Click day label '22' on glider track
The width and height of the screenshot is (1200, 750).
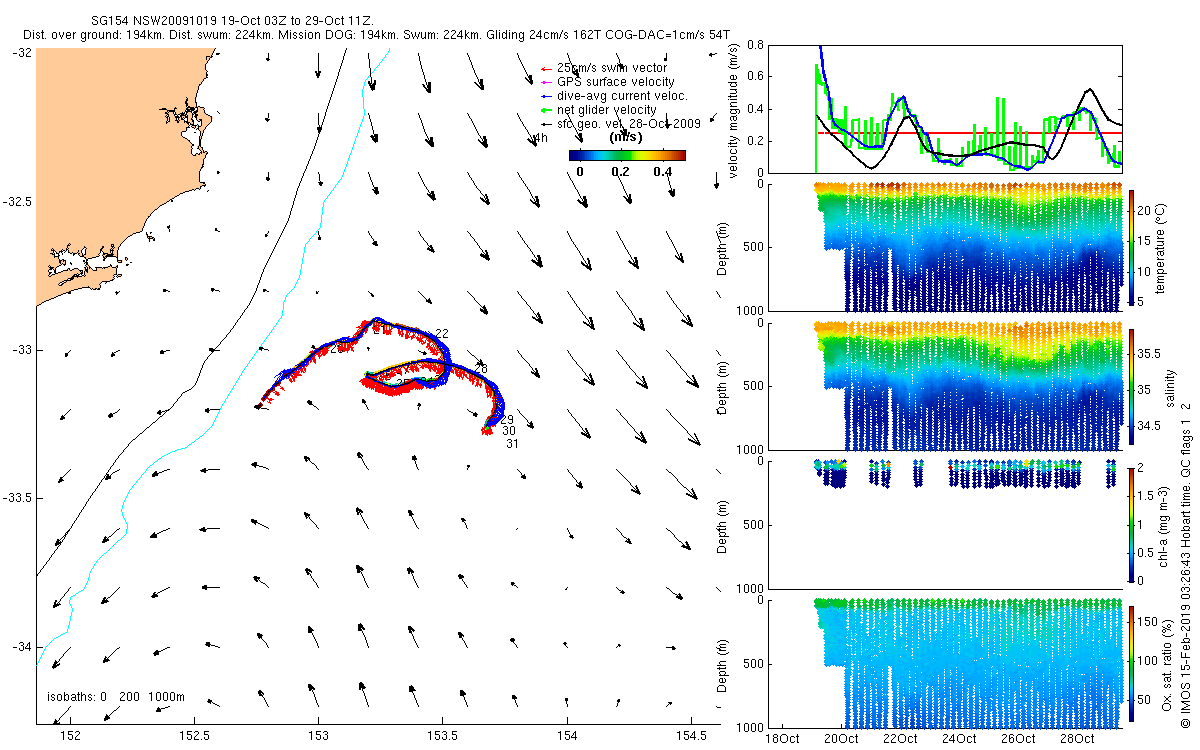(x=442, y=333)
